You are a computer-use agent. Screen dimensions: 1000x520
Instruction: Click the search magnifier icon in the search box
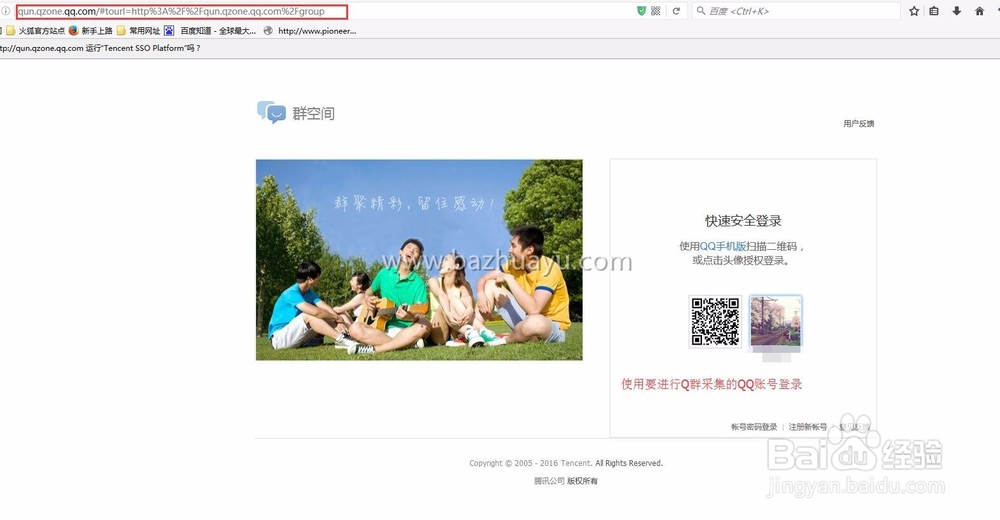pos(700,11)
